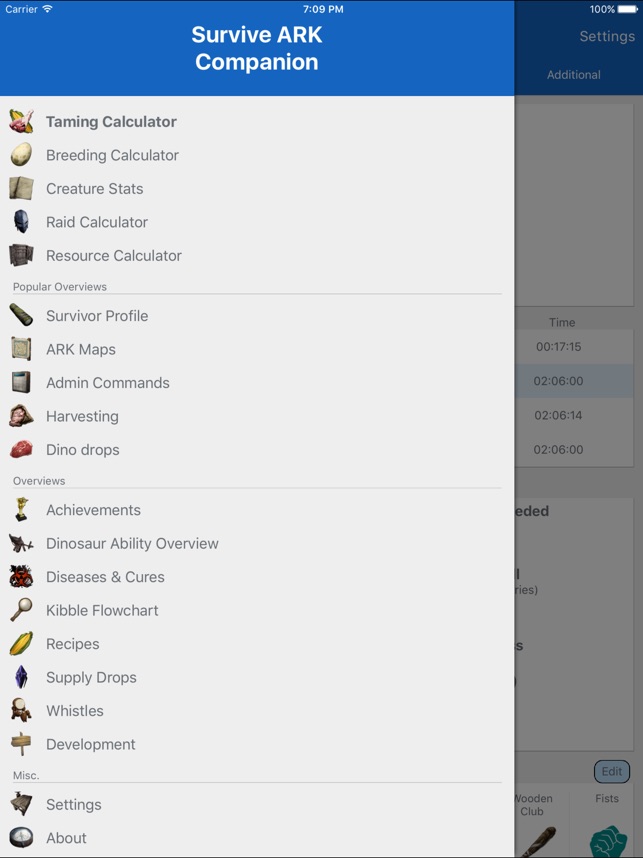Tap the compass icon next to About
643x858 pixels.
[x=21, y=838]
